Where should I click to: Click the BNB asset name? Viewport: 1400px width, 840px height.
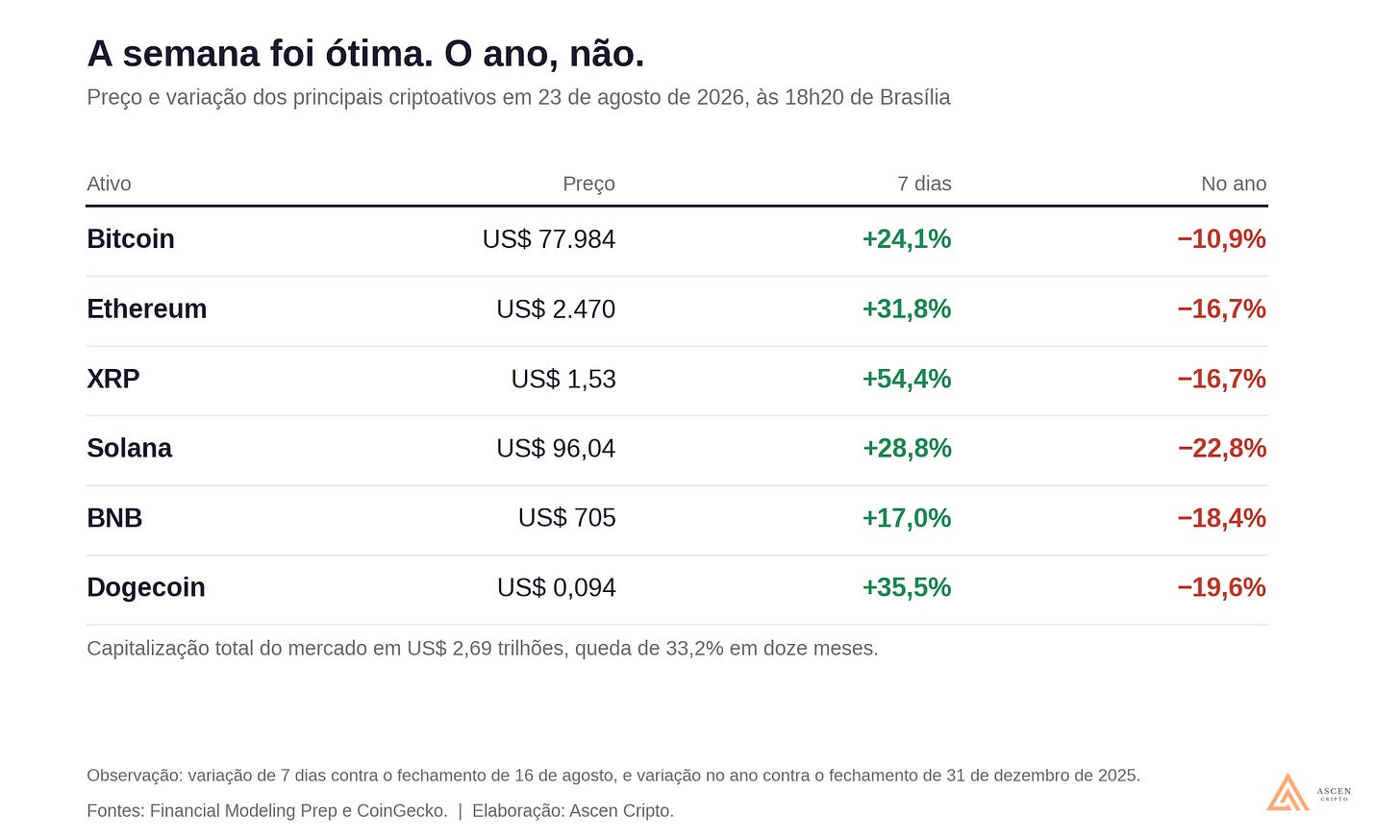point(114,518)
